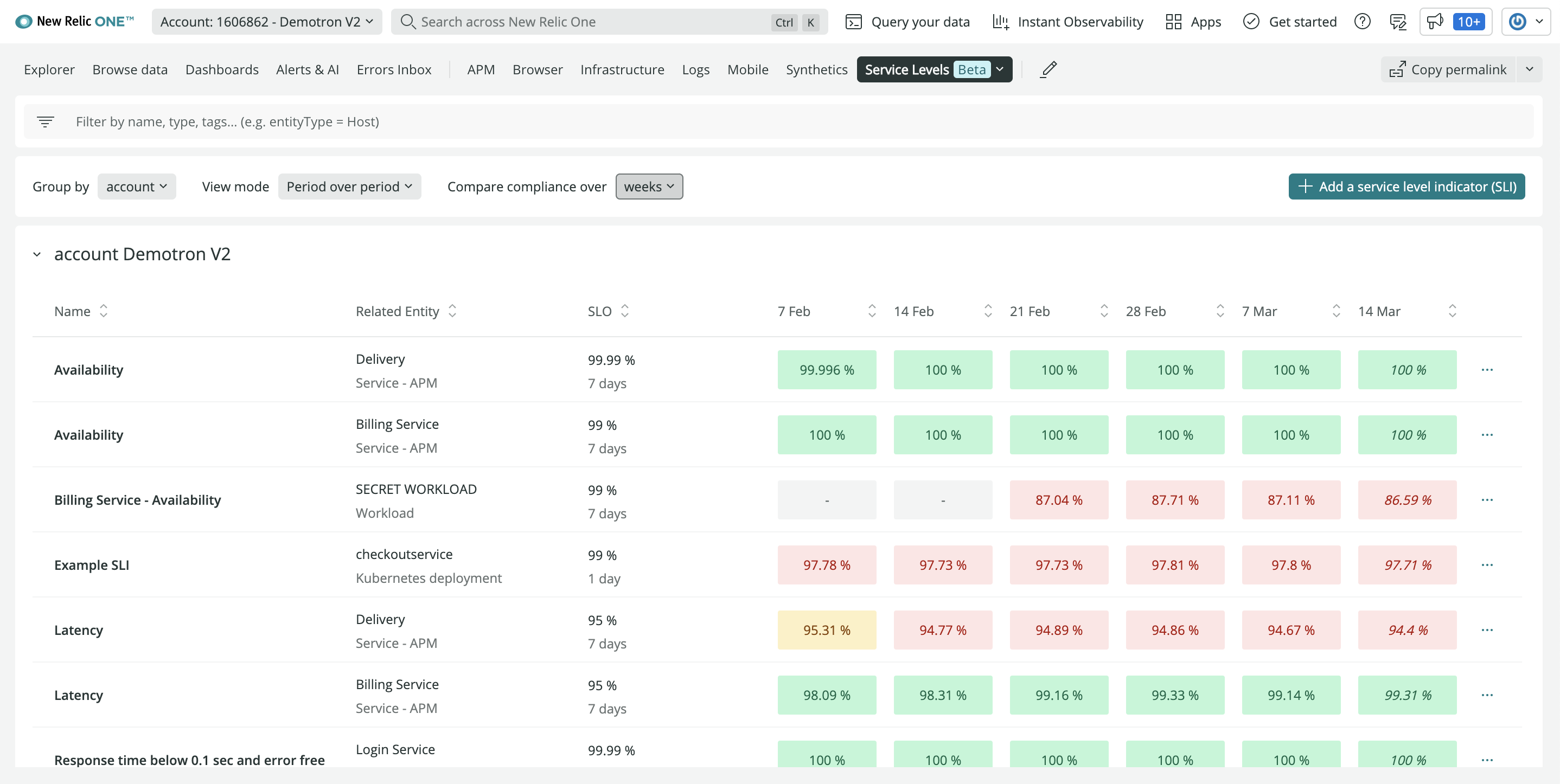Sort table by Related Entity column
The height and width of the screenshot is (784, 1560).
point(452,311)
